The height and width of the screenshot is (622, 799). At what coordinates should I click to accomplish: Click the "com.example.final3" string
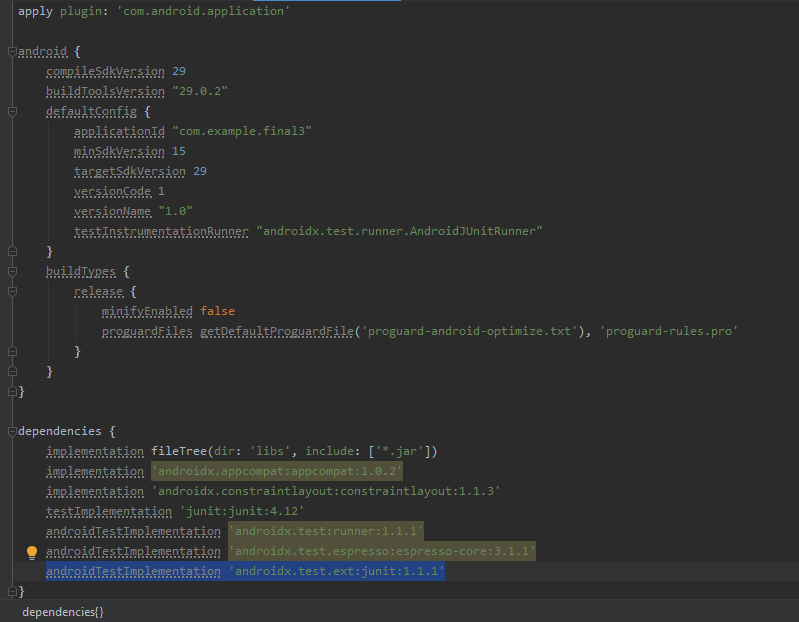pyautogui.click(x=242, y=131)
